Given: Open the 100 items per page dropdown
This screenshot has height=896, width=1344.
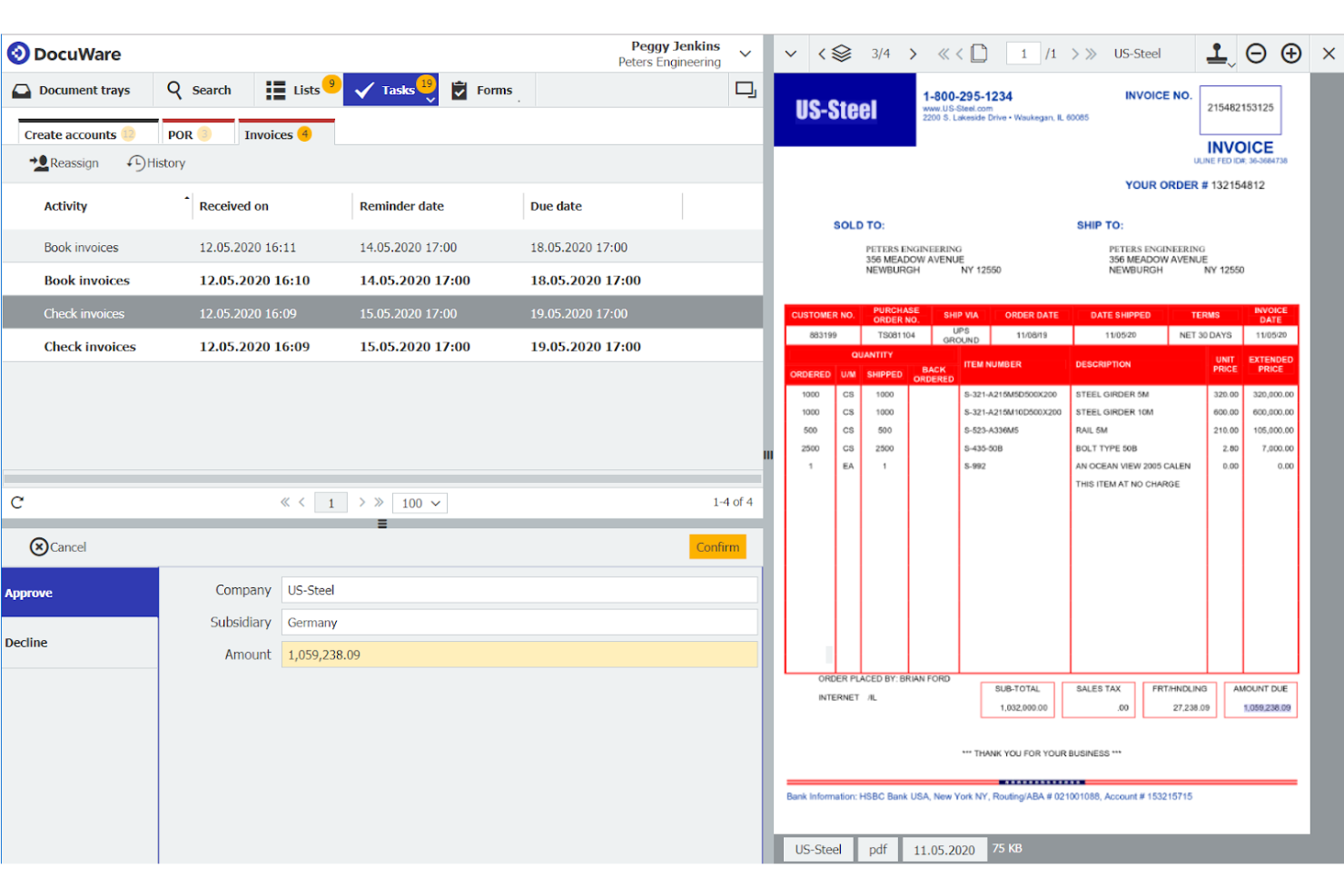Looking at the screenshot, I should (420, 503).
